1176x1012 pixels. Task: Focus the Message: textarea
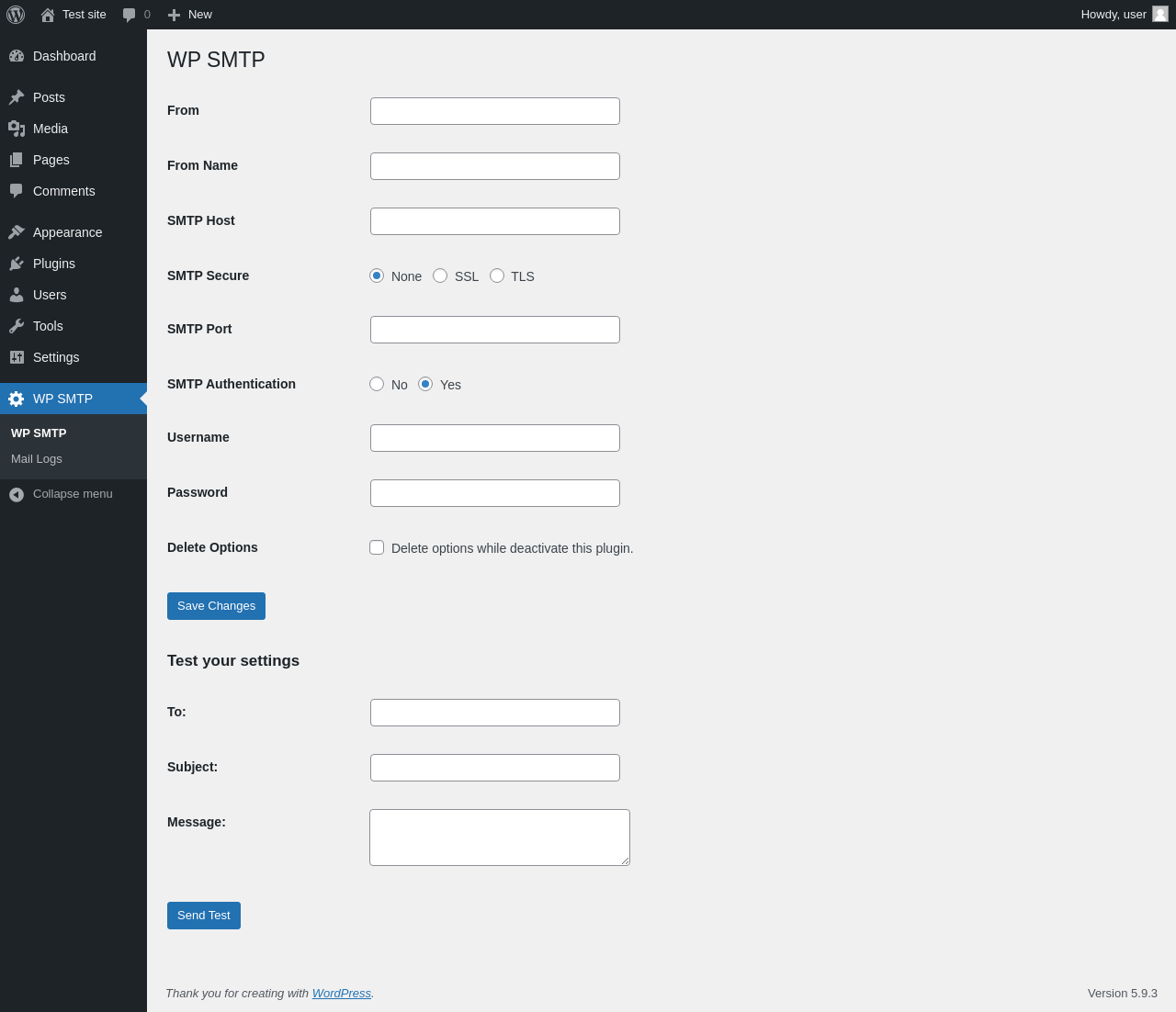click(x=500, y=838)
